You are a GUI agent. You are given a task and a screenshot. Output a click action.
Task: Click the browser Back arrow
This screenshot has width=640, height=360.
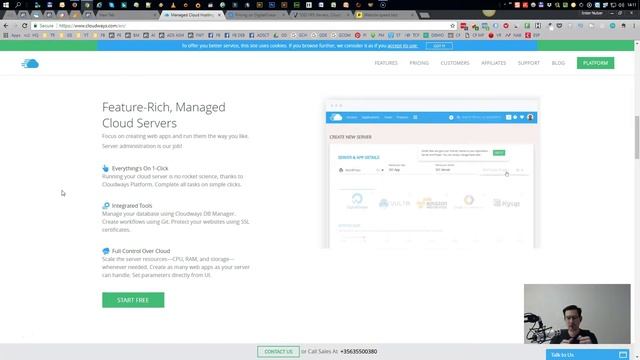(x=6, y=26)
